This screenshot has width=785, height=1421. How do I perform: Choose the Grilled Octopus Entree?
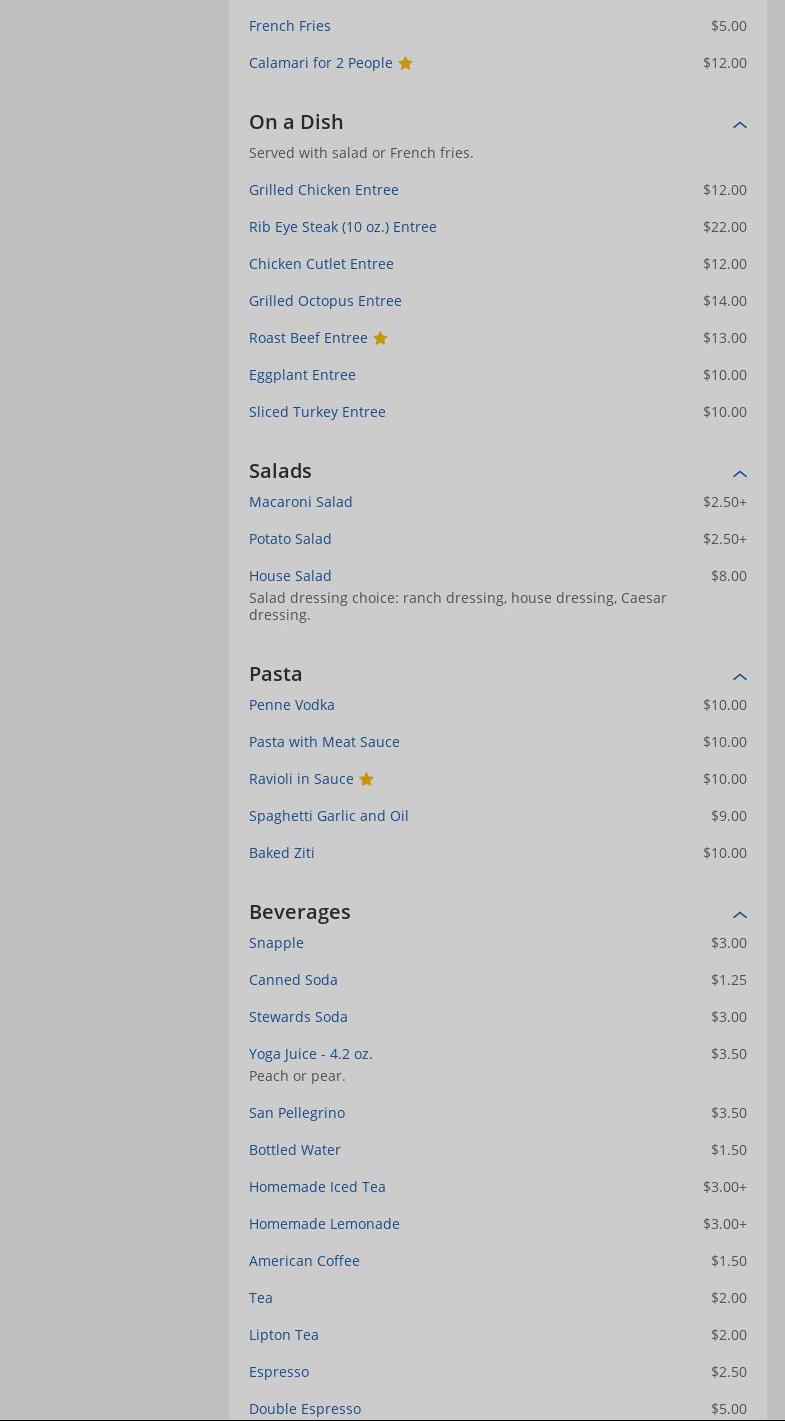click(325, 301)
